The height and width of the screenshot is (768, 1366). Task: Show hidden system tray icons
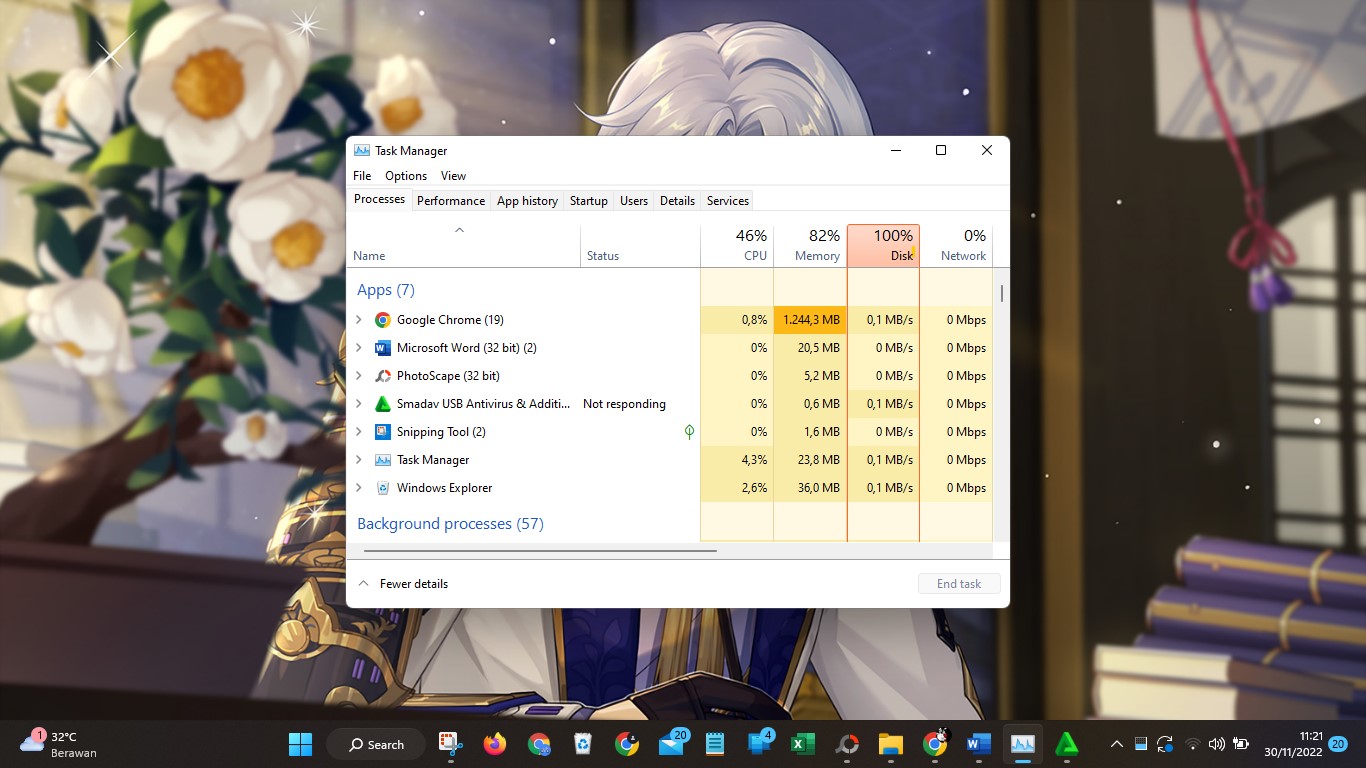(x=1117, y=744)
